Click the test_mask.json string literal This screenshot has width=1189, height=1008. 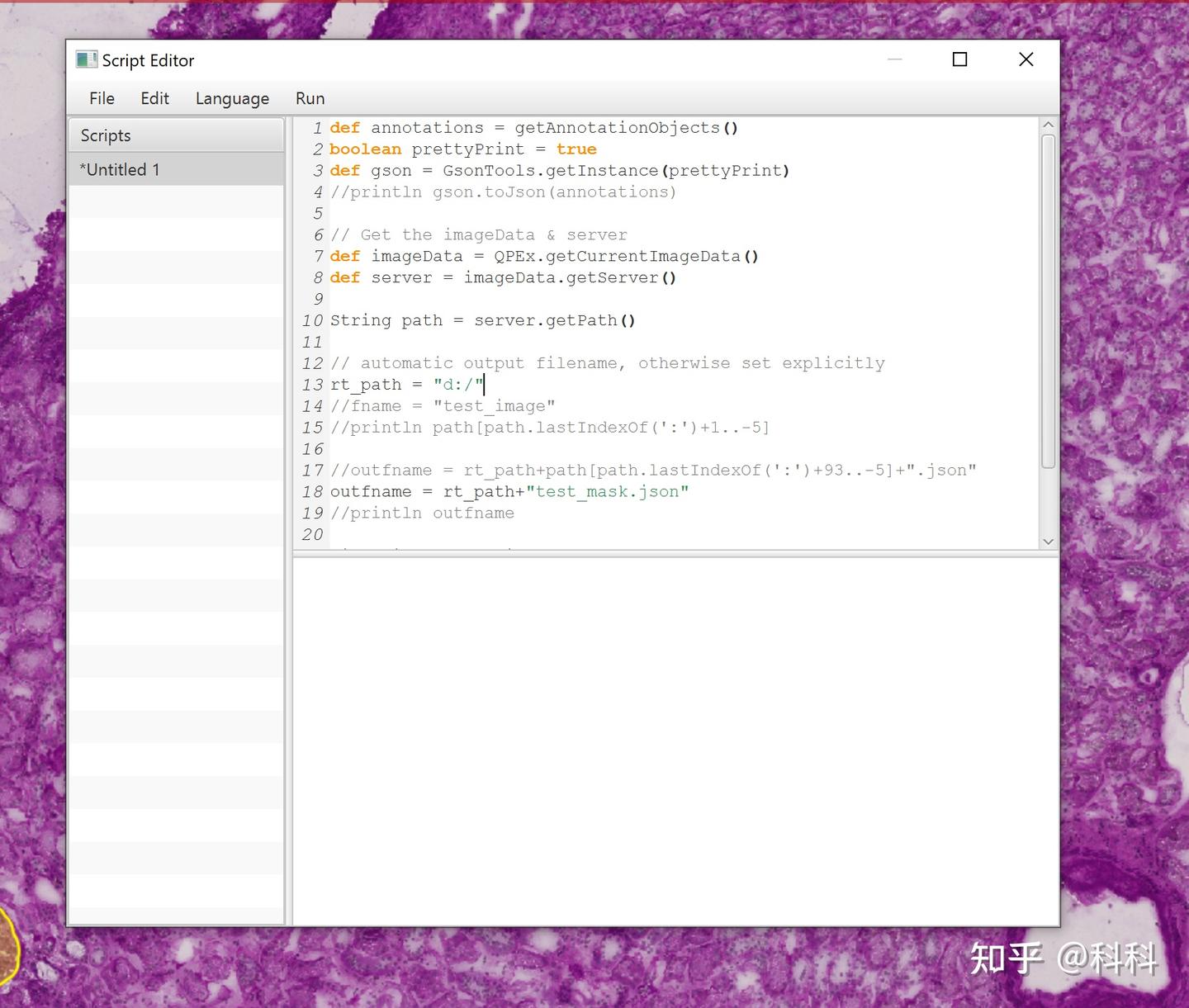608,491
